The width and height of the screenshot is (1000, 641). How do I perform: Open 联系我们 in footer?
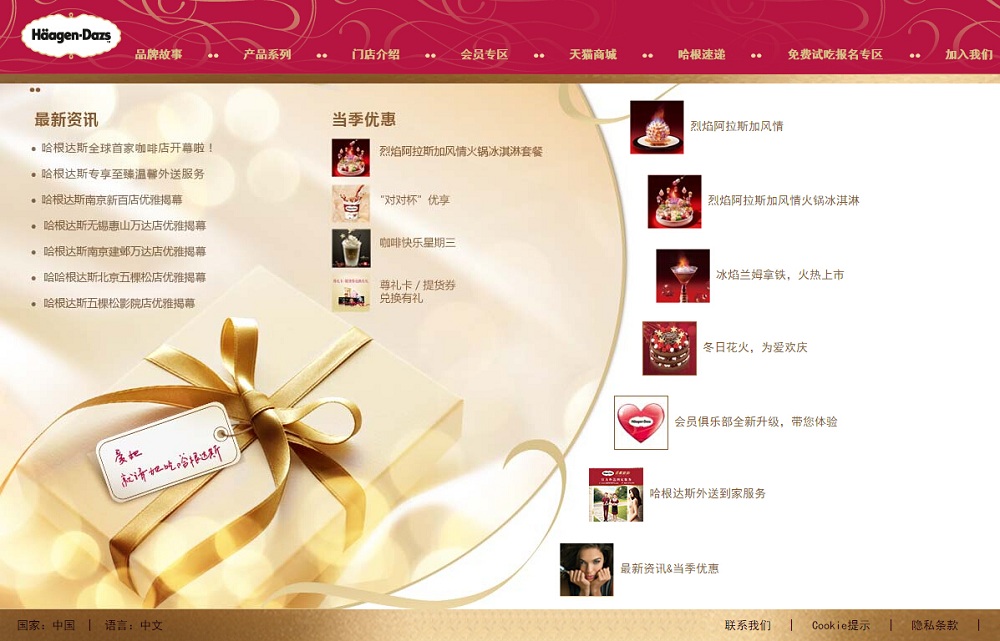coord(747,625)
